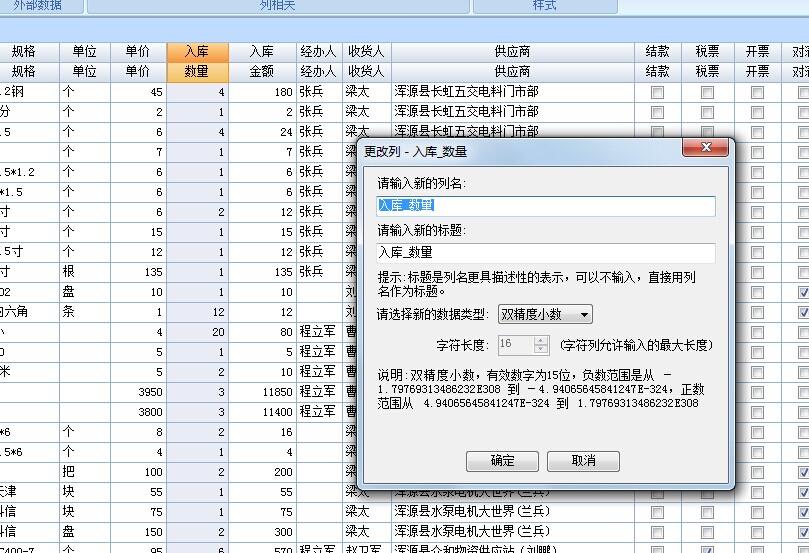The width and height of the screenshot is (809, 553).
Task: Open the 双精度小数 data type dropdown
Action: point(545,315)
